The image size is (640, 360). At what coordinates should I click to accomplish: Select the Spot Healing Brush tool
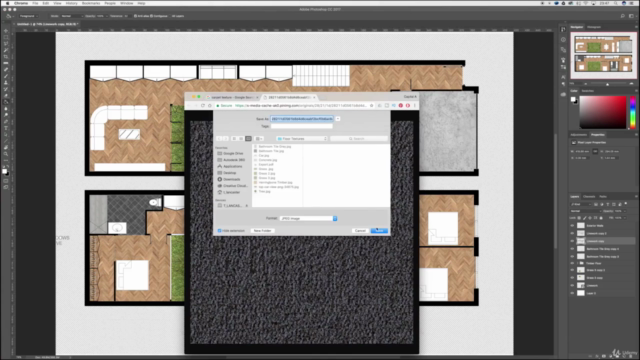click(6, 69)
